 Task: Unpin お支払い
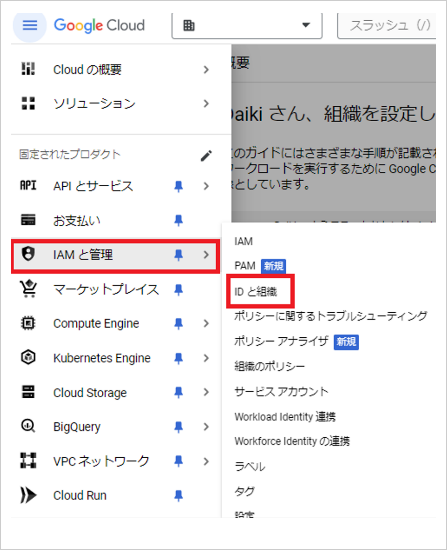[179, 221]
